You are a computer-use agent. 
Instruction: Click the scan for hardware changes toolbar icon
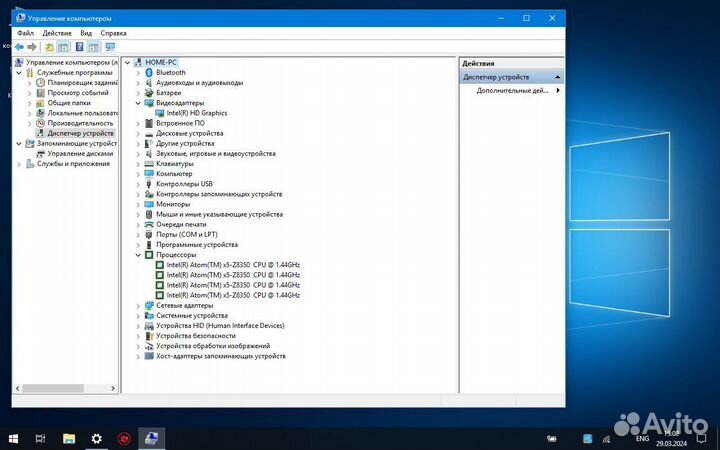pyautogui.click(x=110, y=46)
